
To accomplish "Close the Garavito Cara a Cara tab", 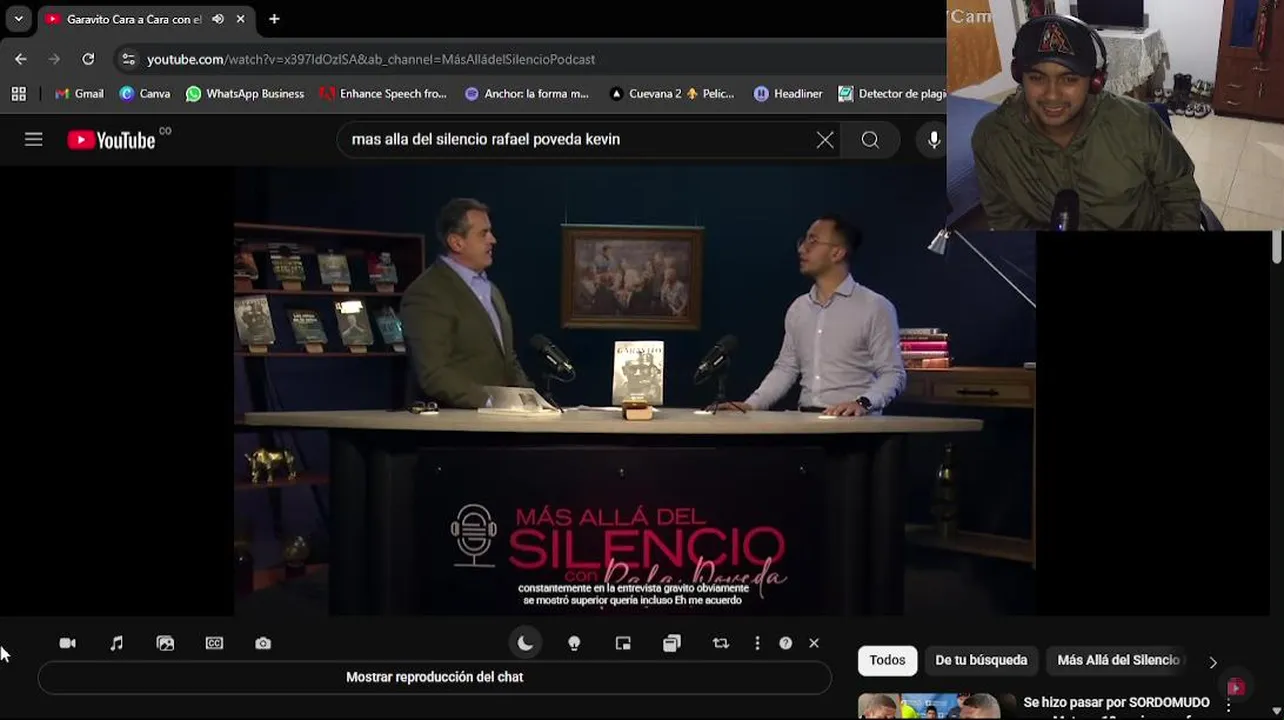I will click(241, 19).
